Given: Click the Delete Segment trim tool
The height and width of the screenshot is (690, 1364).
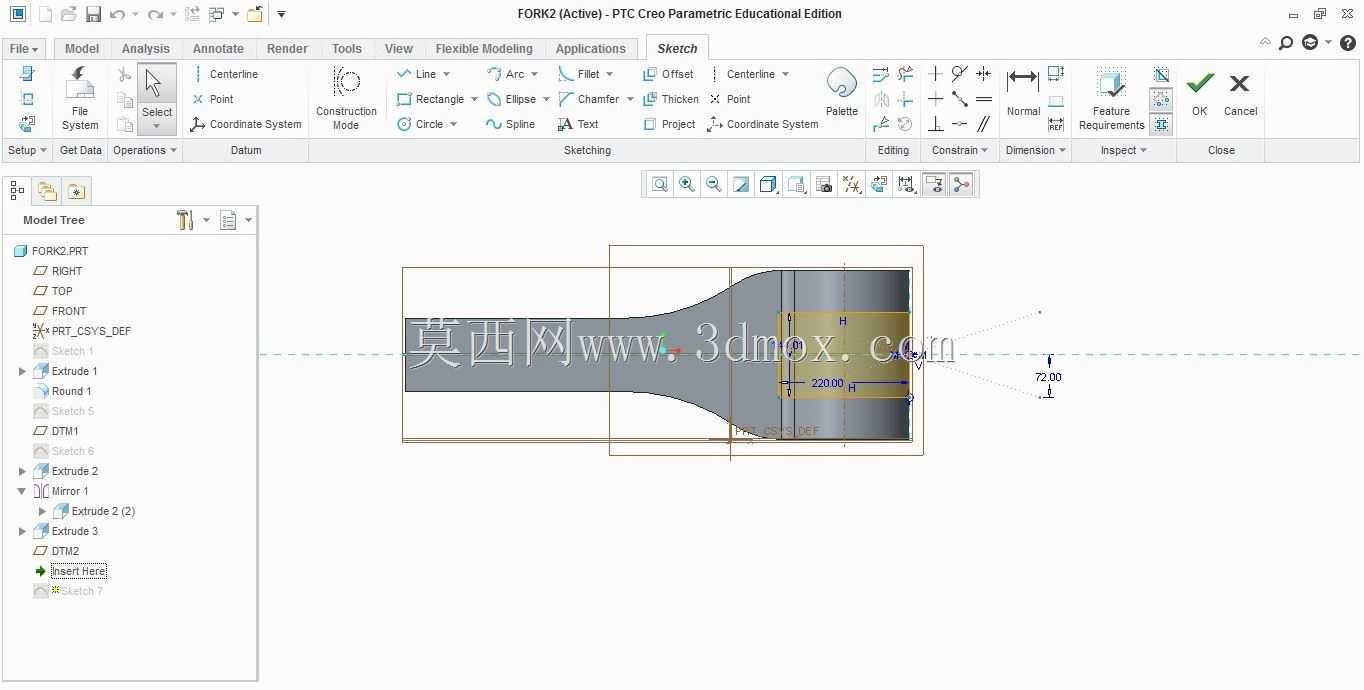Looking at the screenshot, I should pyautogui.click(x=905, y=74).
